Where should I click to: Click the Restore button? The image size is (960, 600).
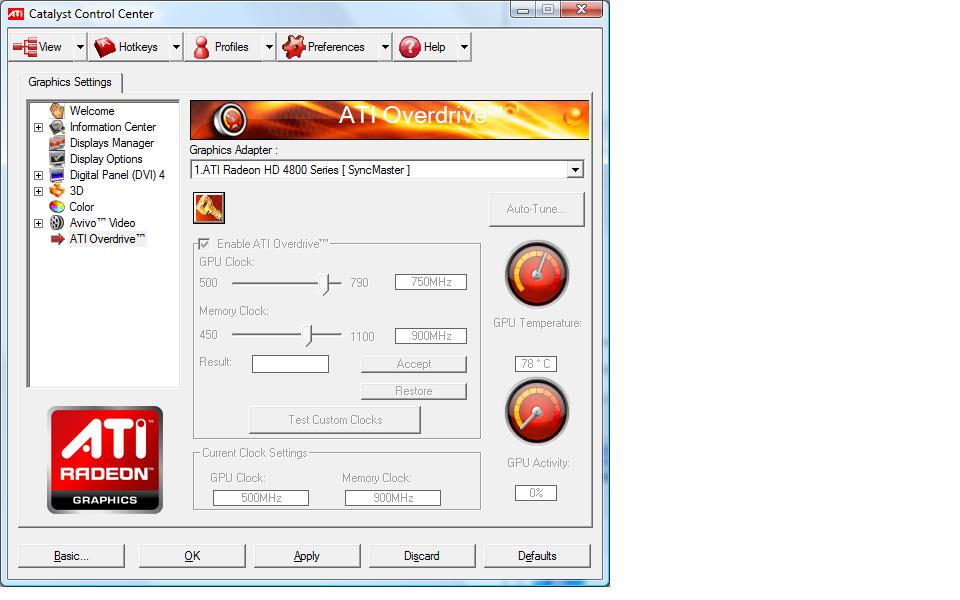pos(414,391)
